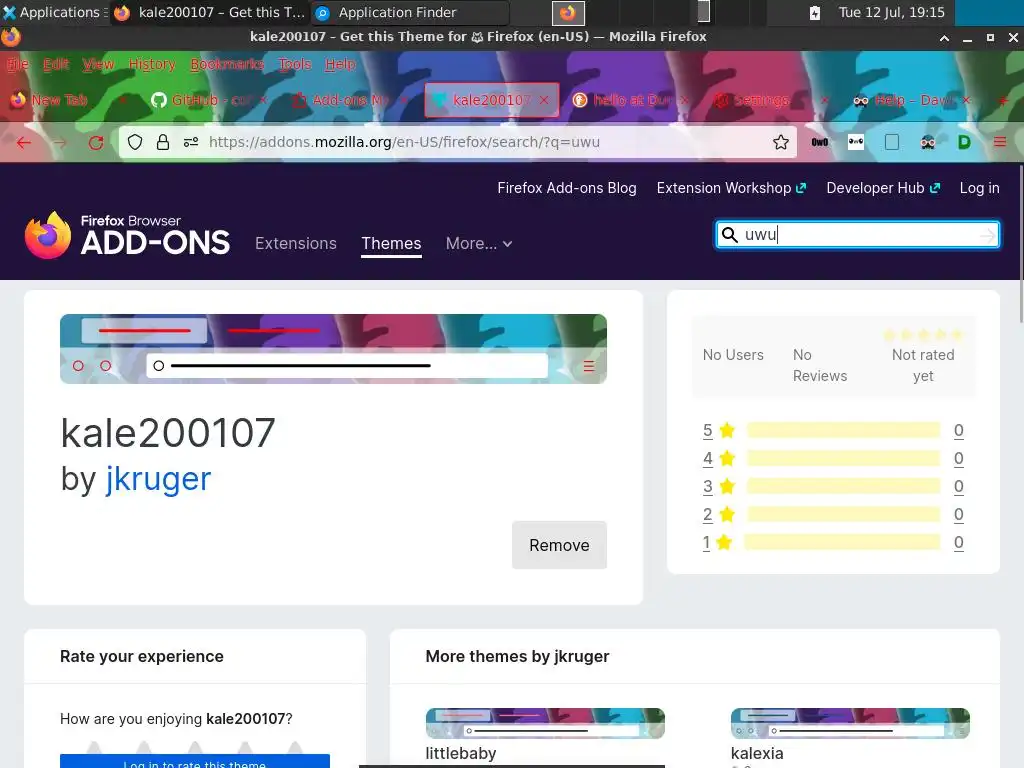Click the 5 star rating bar
The width and height of the screenshot is (1024, 768).
tap(843, 430)
